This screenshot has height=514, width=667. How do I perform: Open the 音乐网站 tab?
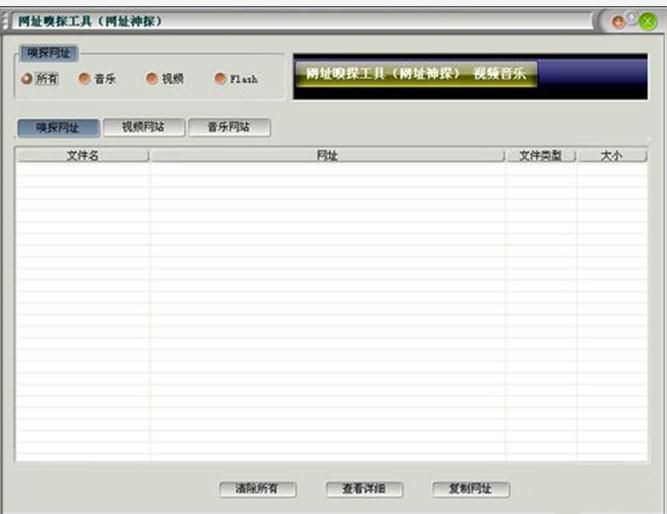pyautogui.click(x=229, y=127)
